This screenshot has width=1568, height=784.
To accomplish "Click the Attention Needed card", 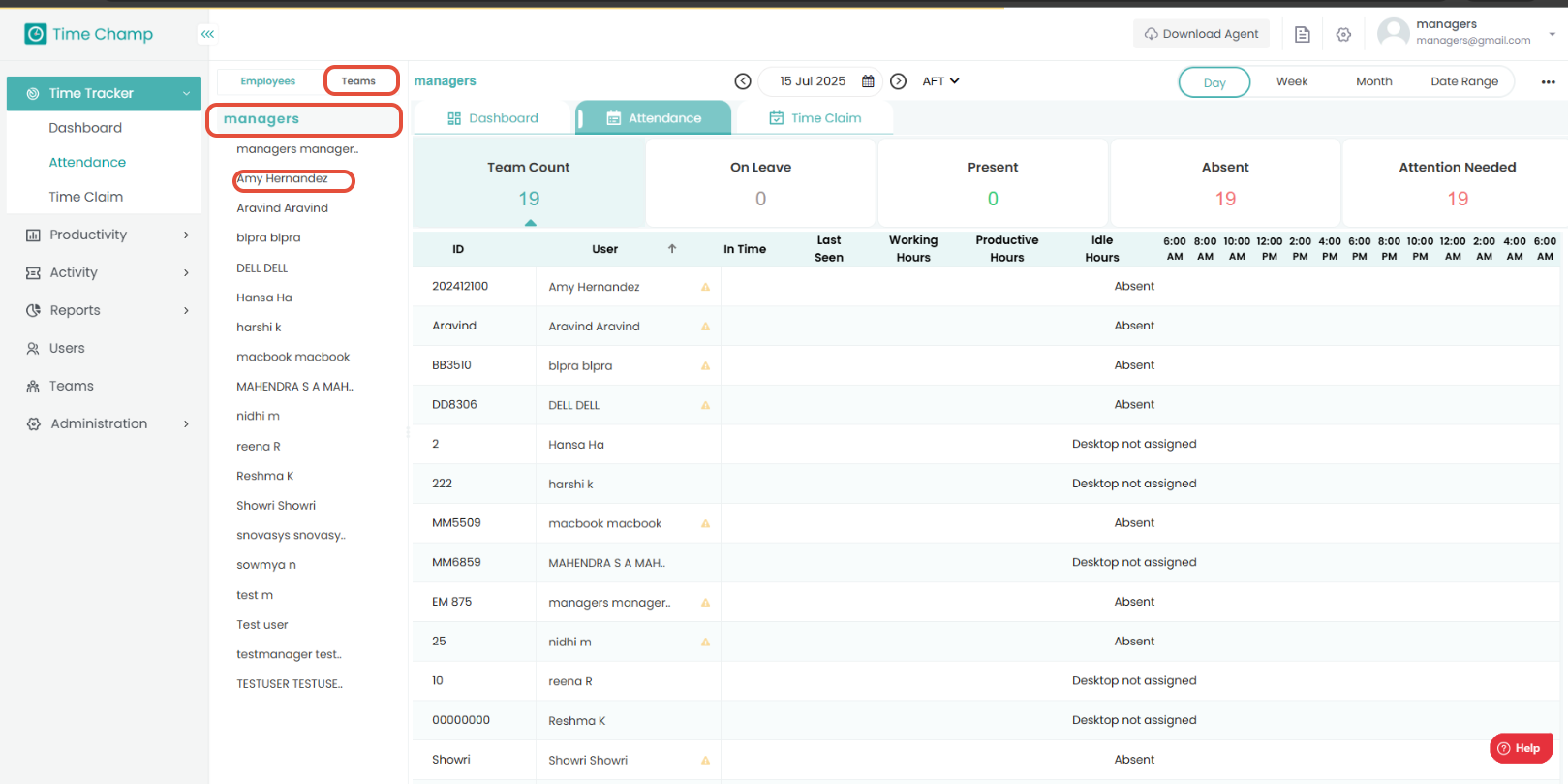I will pyautogui.click(x=1458, y=183).
